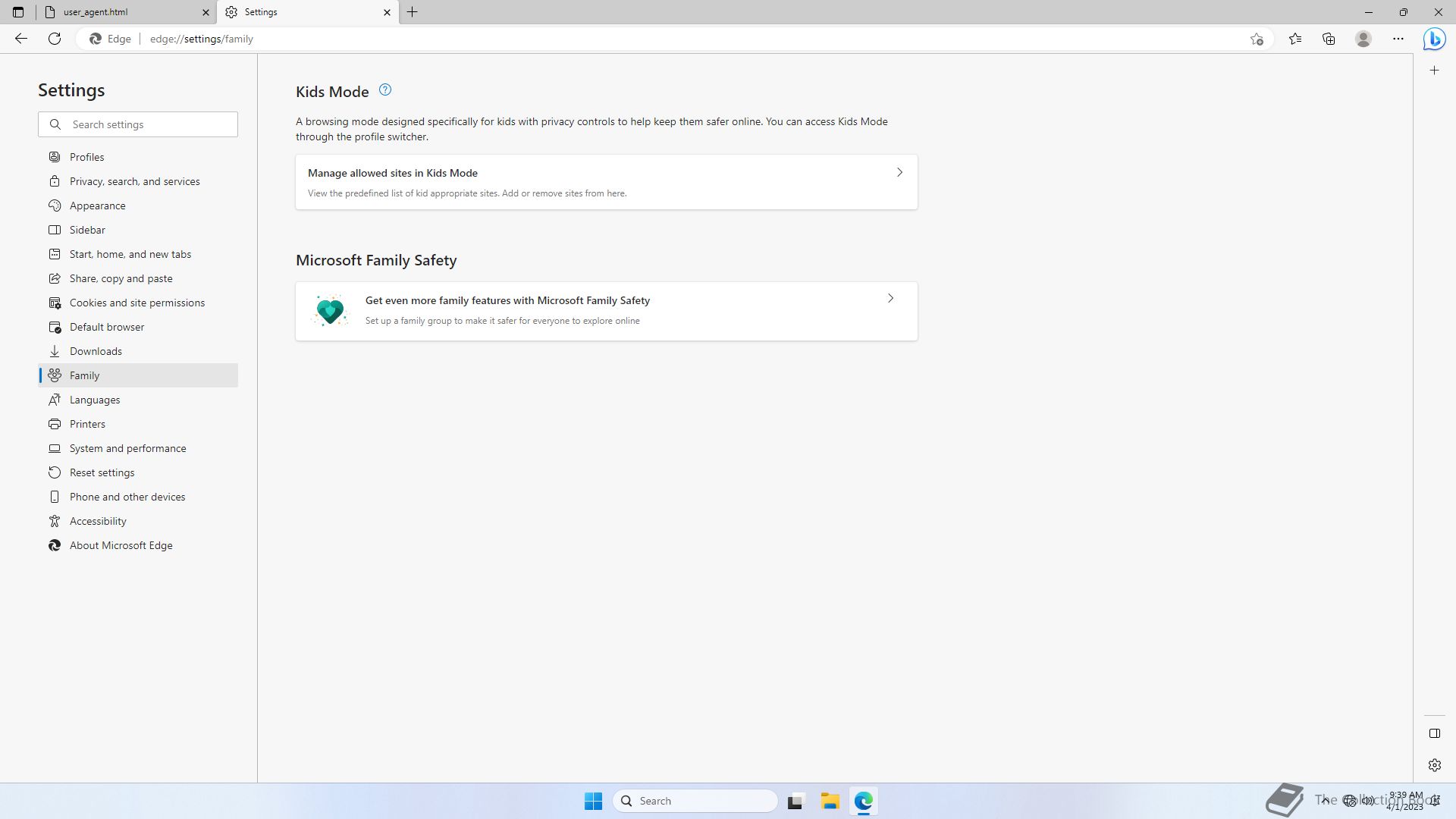This screenshot has width=1456, height=819.
Task: Click the Printers icon in settings list
Action: pos(55,424)
